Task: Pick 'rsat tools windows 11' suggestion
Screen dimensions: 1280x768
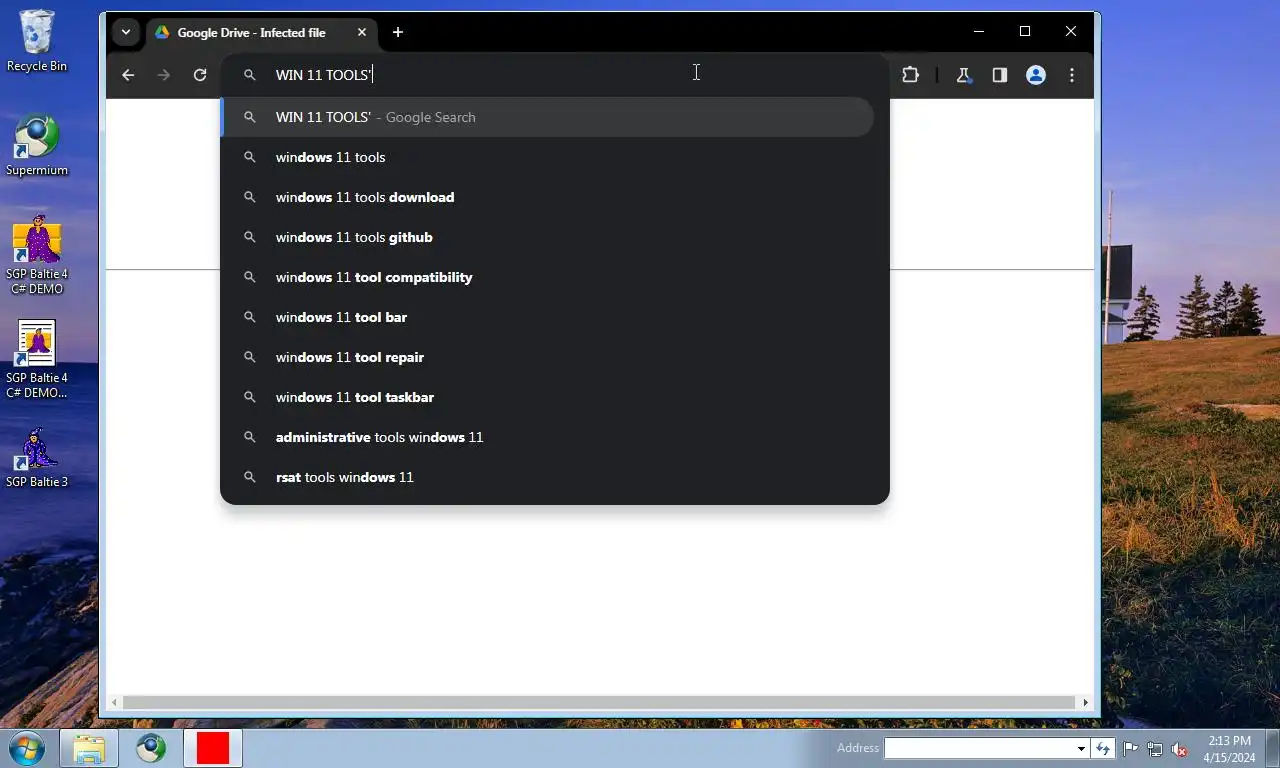Action: [x=547, y=477]
